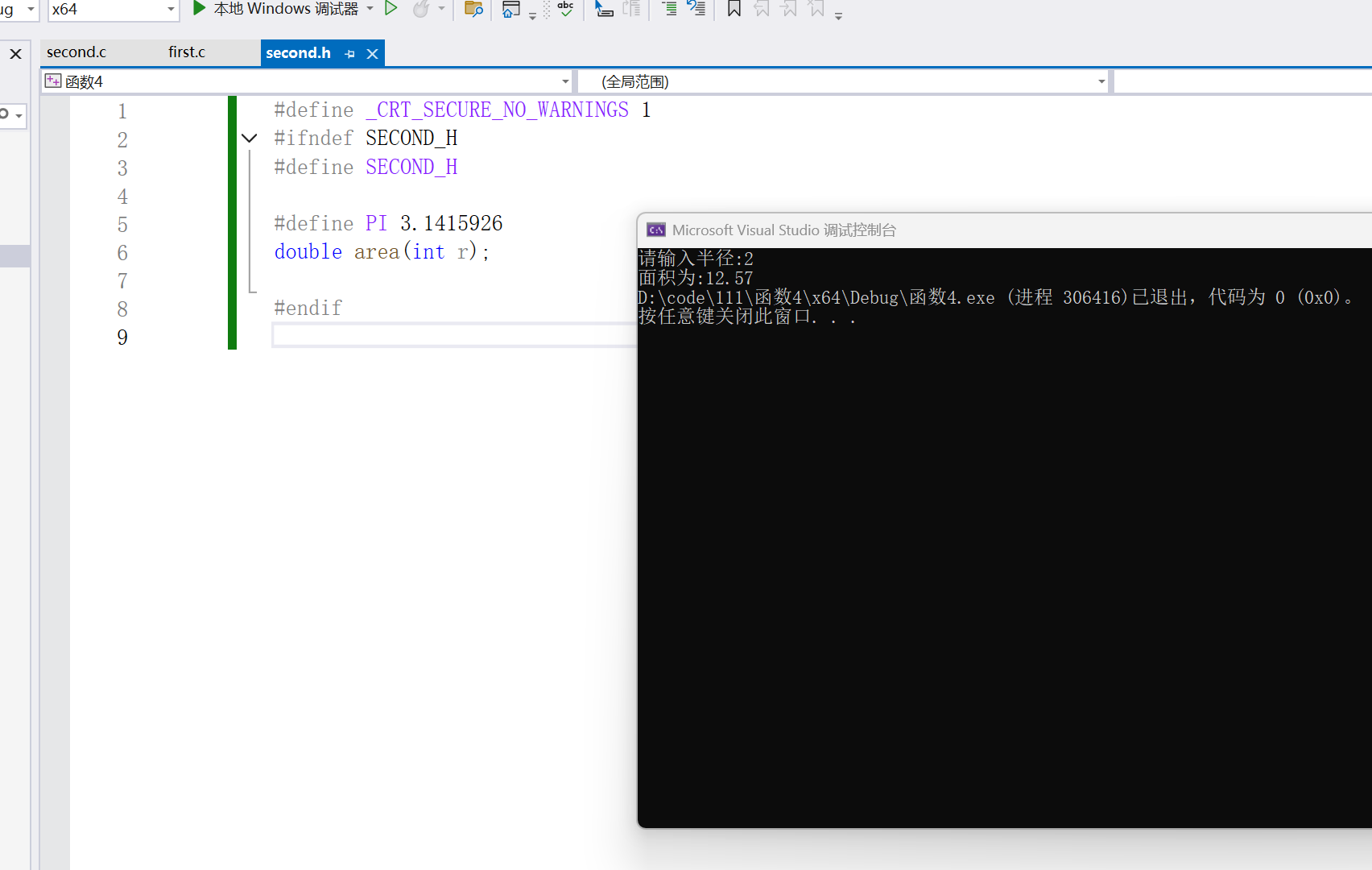This screenshot has height=870, width=1372.
Task: Click the 面积为:12.57 console output
Action: pos(696,278)
